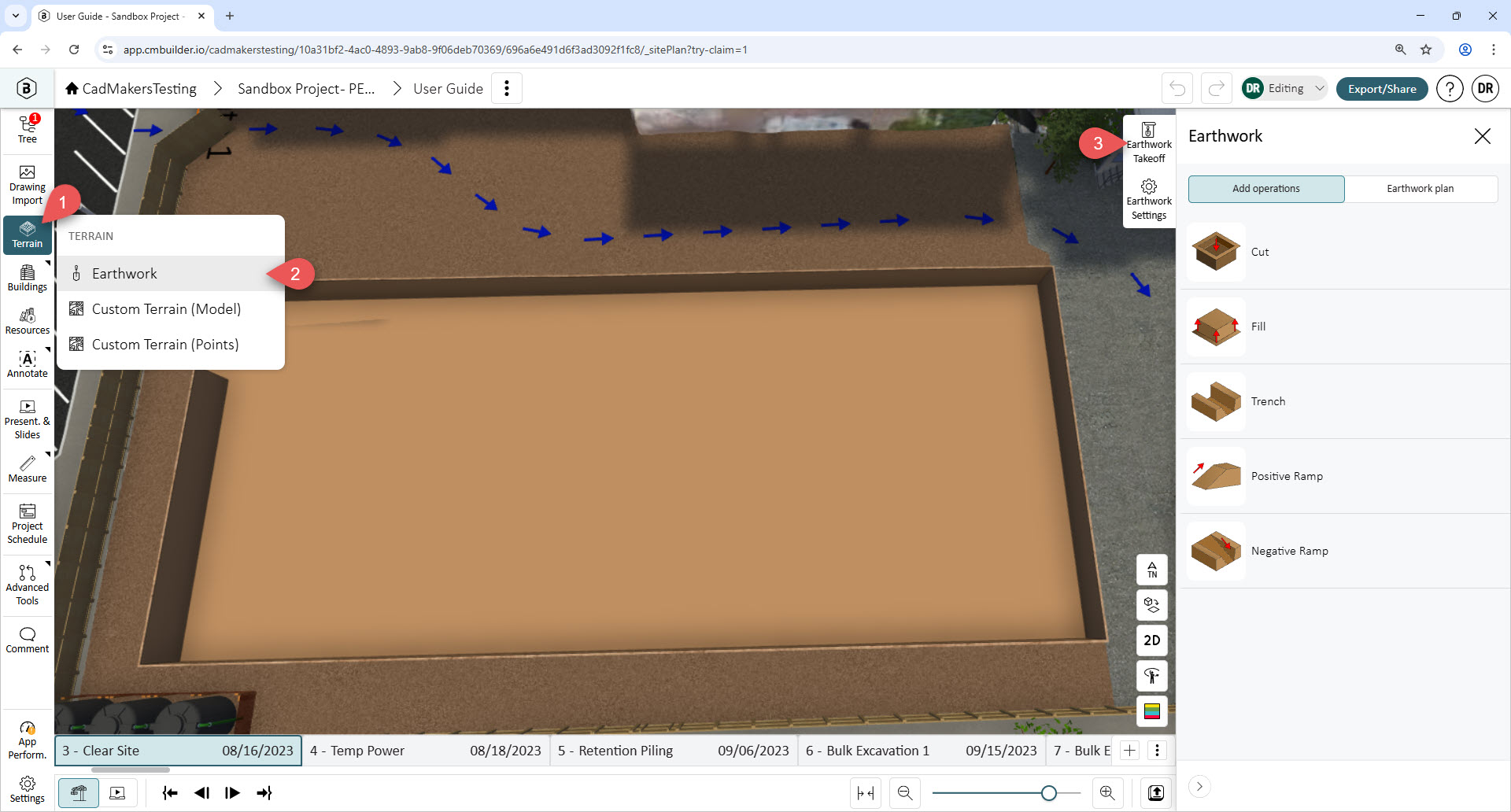Step back one timeline step

tap(201, 793)
